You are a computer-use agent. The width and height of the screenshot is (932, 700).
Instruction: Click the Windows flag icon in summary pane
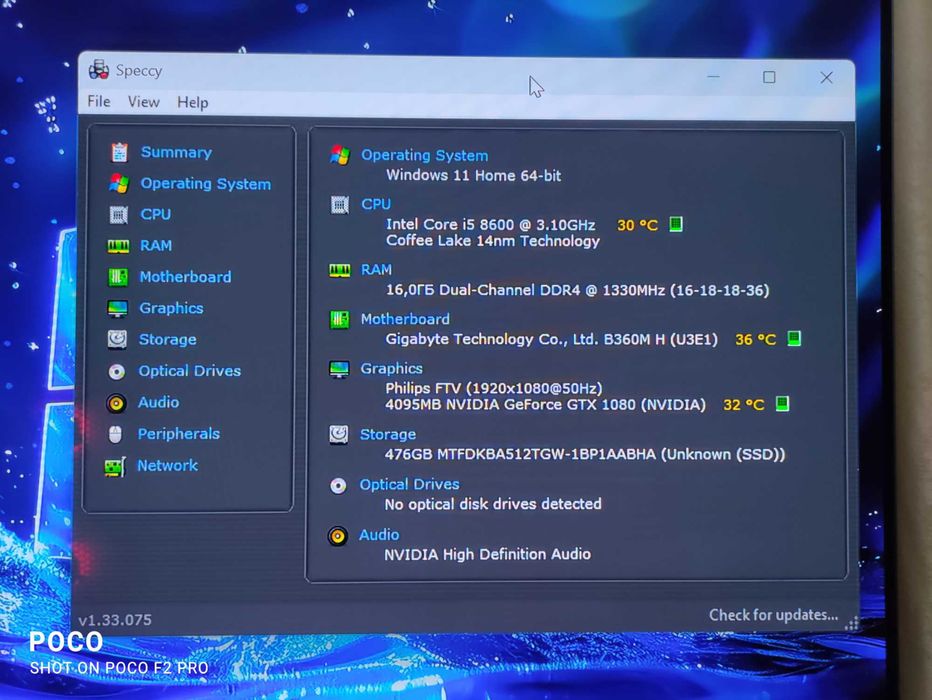[x=340, y=155]
